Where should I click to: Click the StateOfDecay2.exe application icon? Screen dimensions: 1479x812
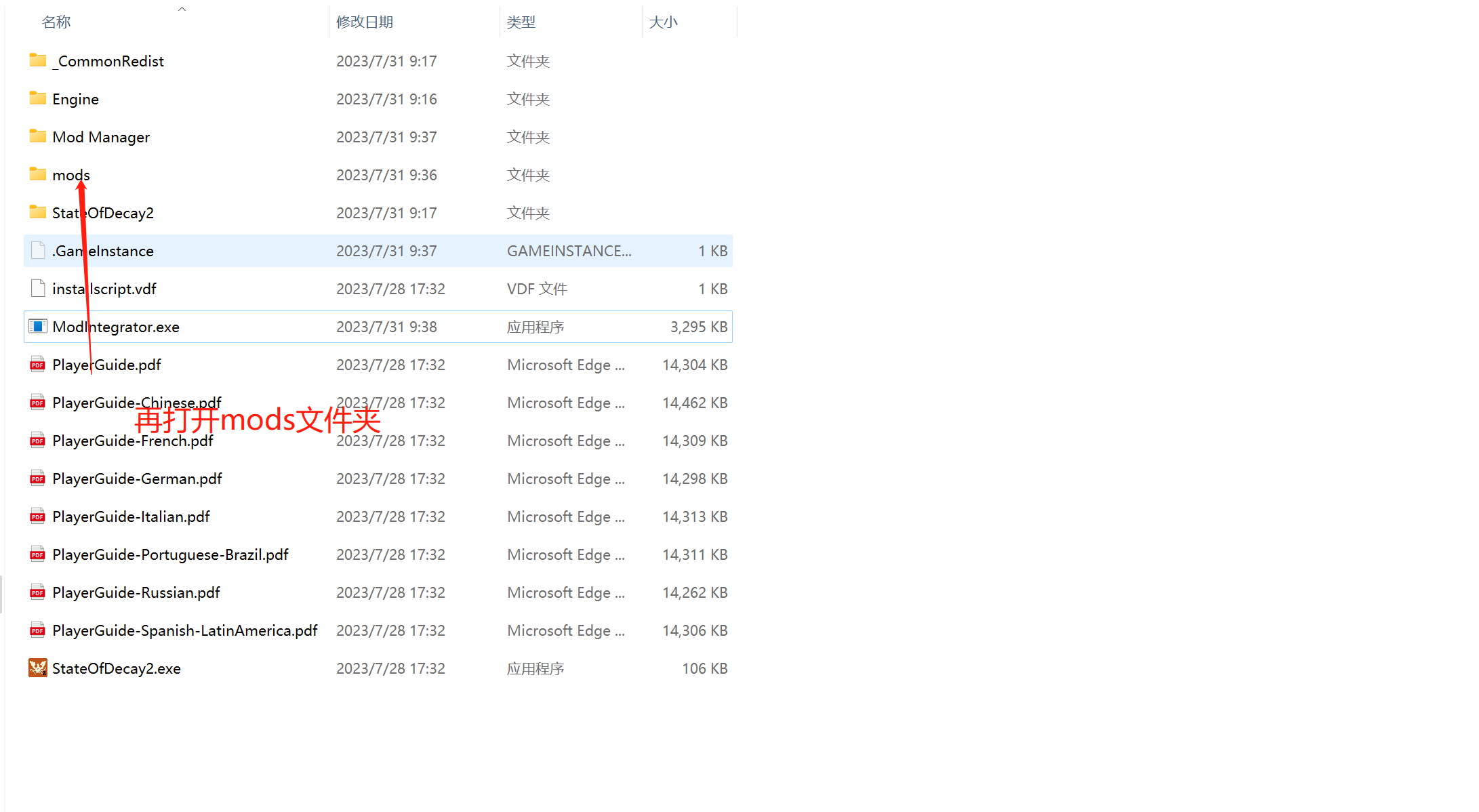point(38,668)
